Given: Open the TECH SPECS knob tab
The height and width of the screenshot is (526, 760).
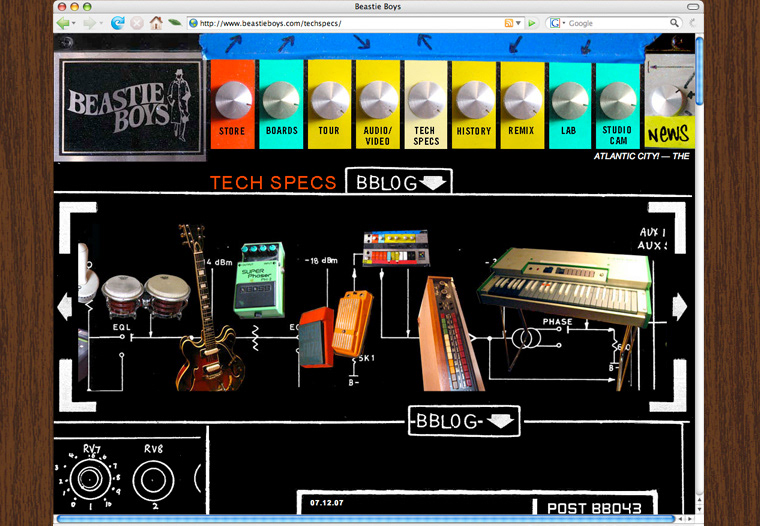Looking at the screenshot, I should [x=426, y=104].
